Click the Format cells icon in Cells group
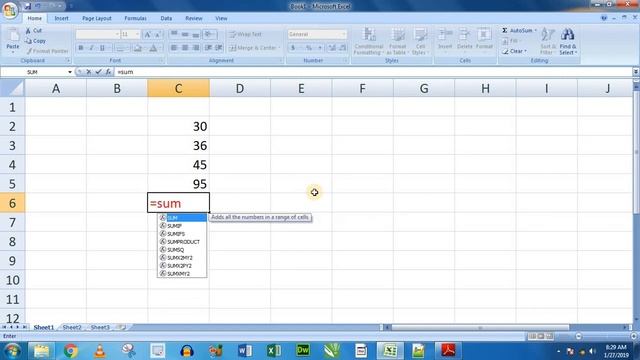The height and width of the screenshot is (360, 640). [x=484, y=35]
